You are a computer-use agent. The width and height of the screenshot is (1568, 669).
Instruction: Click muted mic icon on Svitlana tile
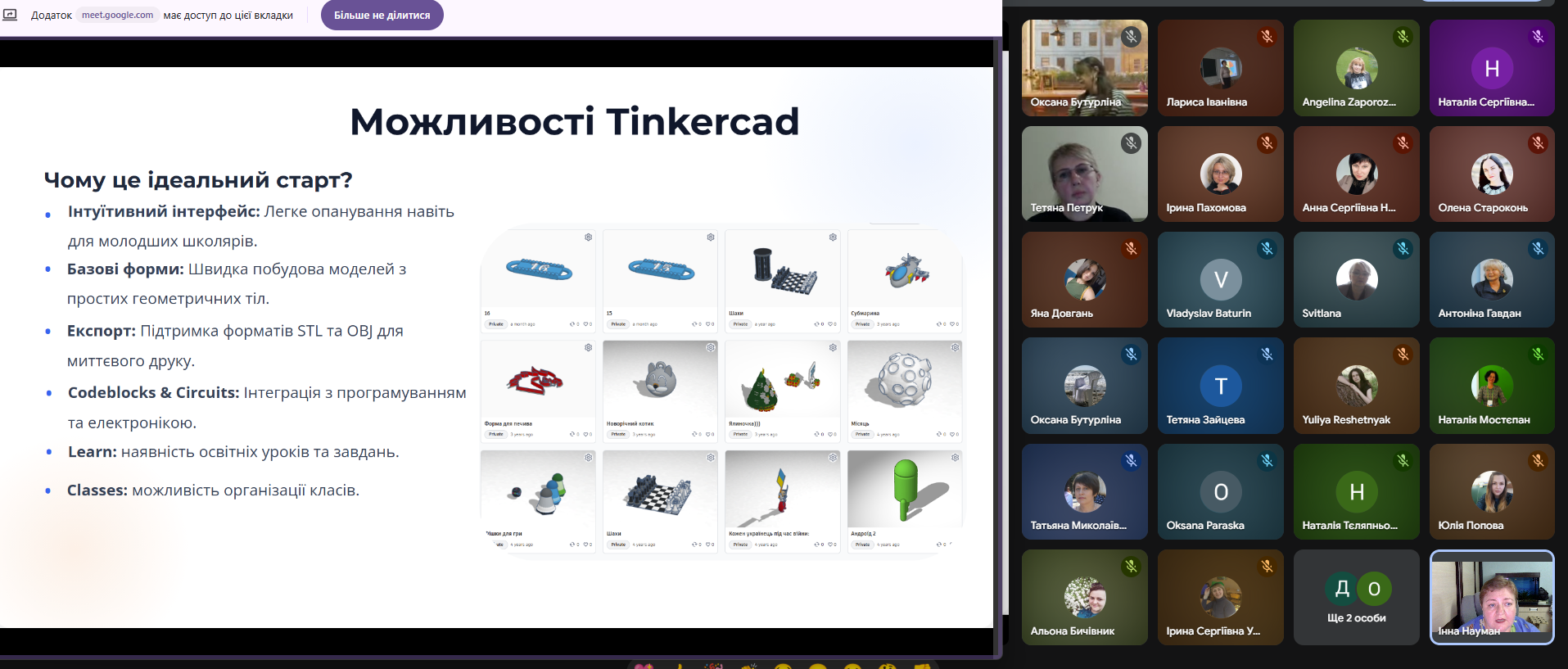tap(1403, 249)
